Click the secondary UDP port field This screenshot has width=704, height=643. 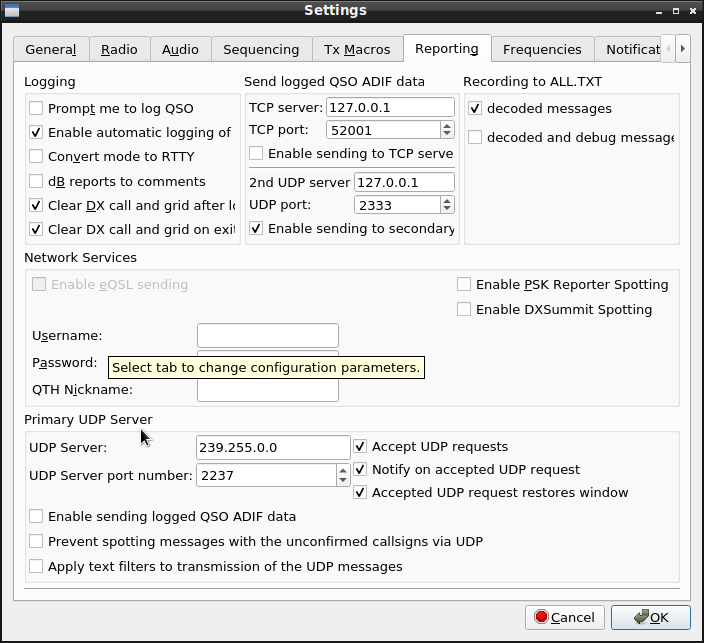[397, 205]
